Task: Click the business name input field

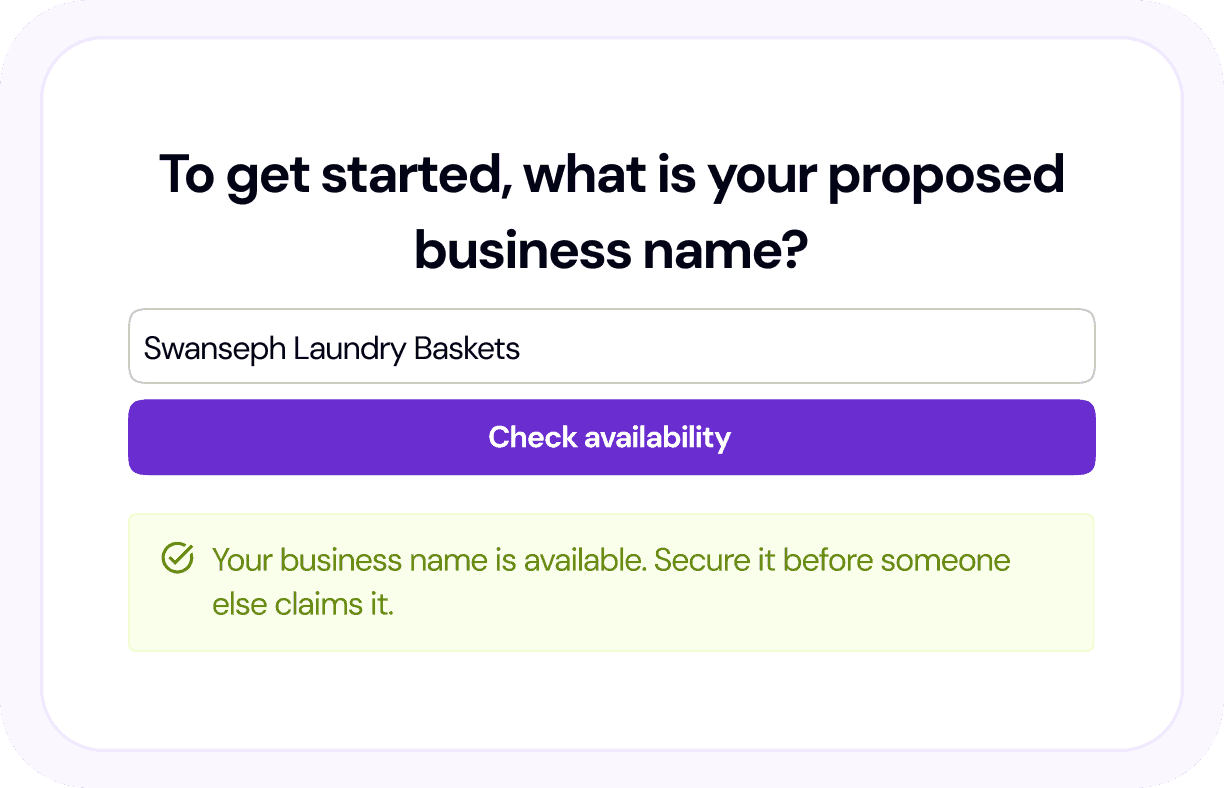Action: click(611, 346)
